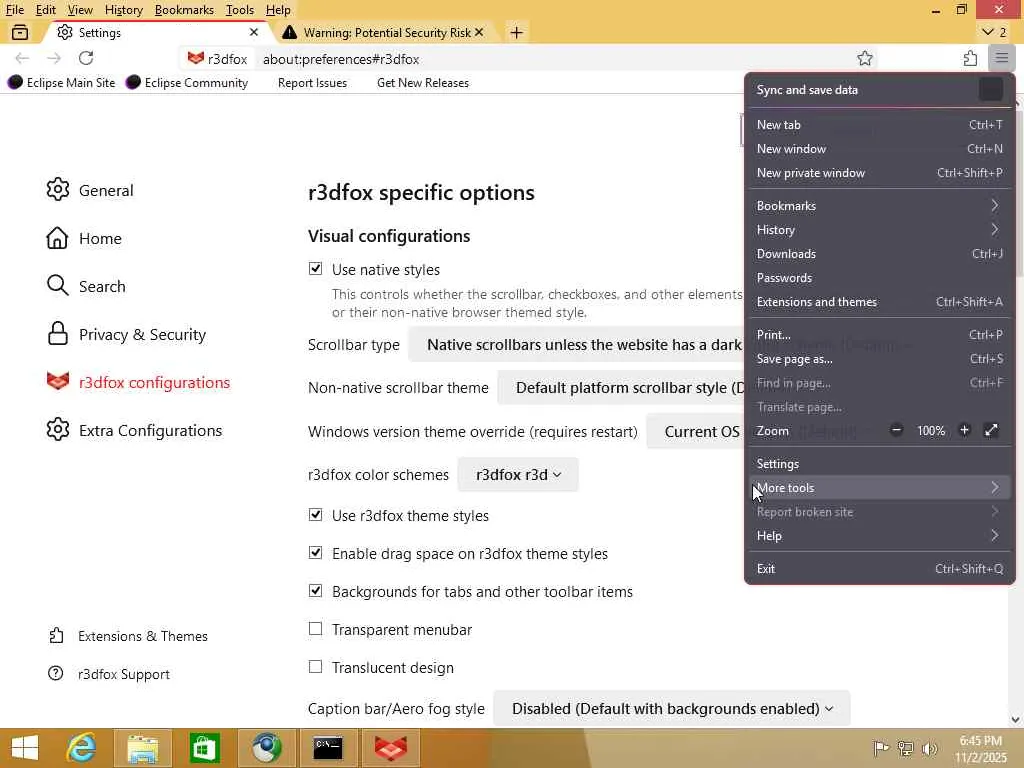Image resolution: width=1024 pixels, height=768 pixels.
Task: Click Settings in the app menu
Action: coord(879,464)
